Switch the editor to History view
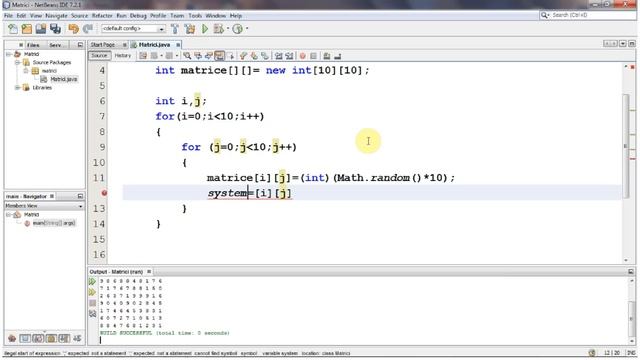640x360 pixels. pos(123,56)
